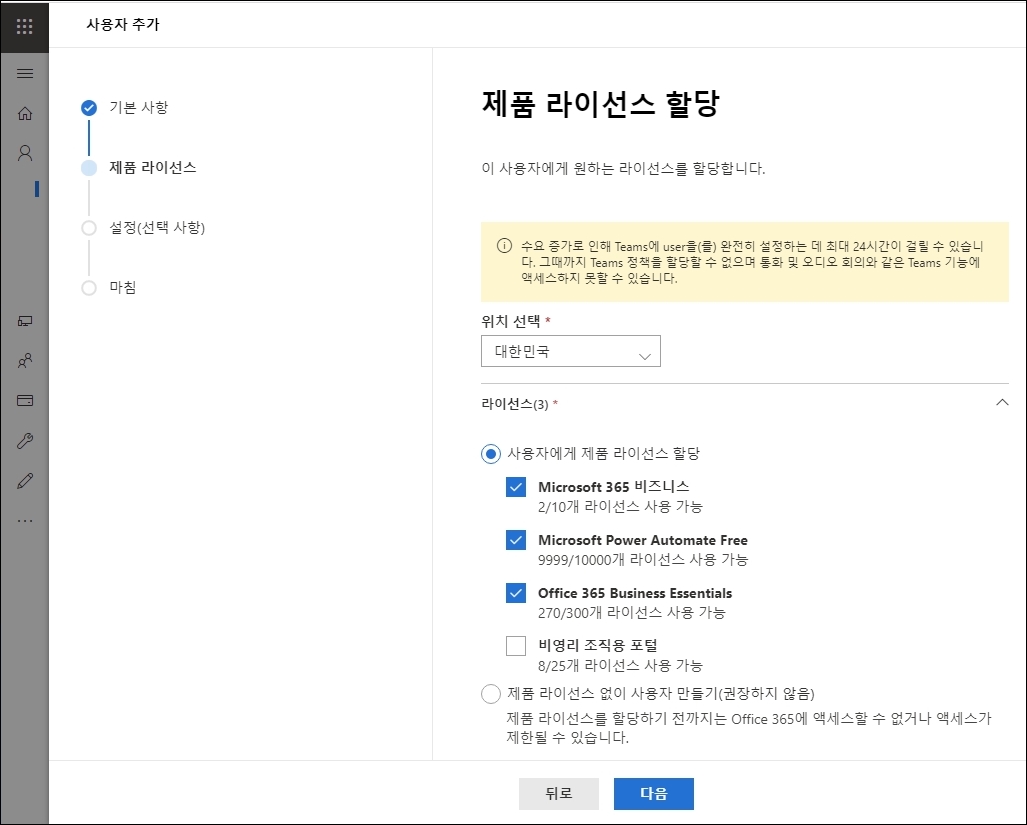Click the 뒤로 back button
The height and width of the screenshot is (825, 1027).
point(559,794)
